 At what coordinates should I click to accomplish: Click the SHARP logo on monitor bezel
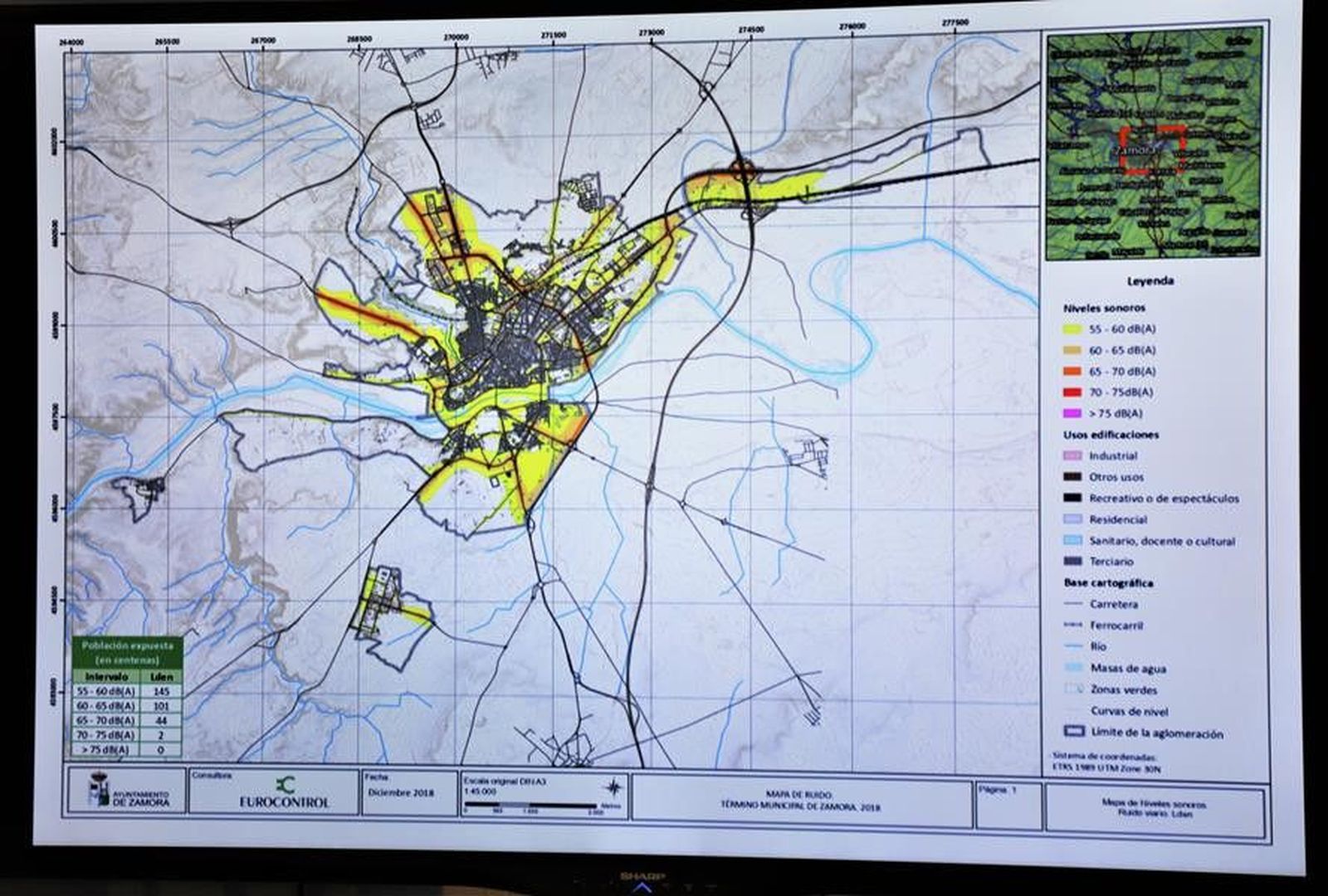pos(637,876)
